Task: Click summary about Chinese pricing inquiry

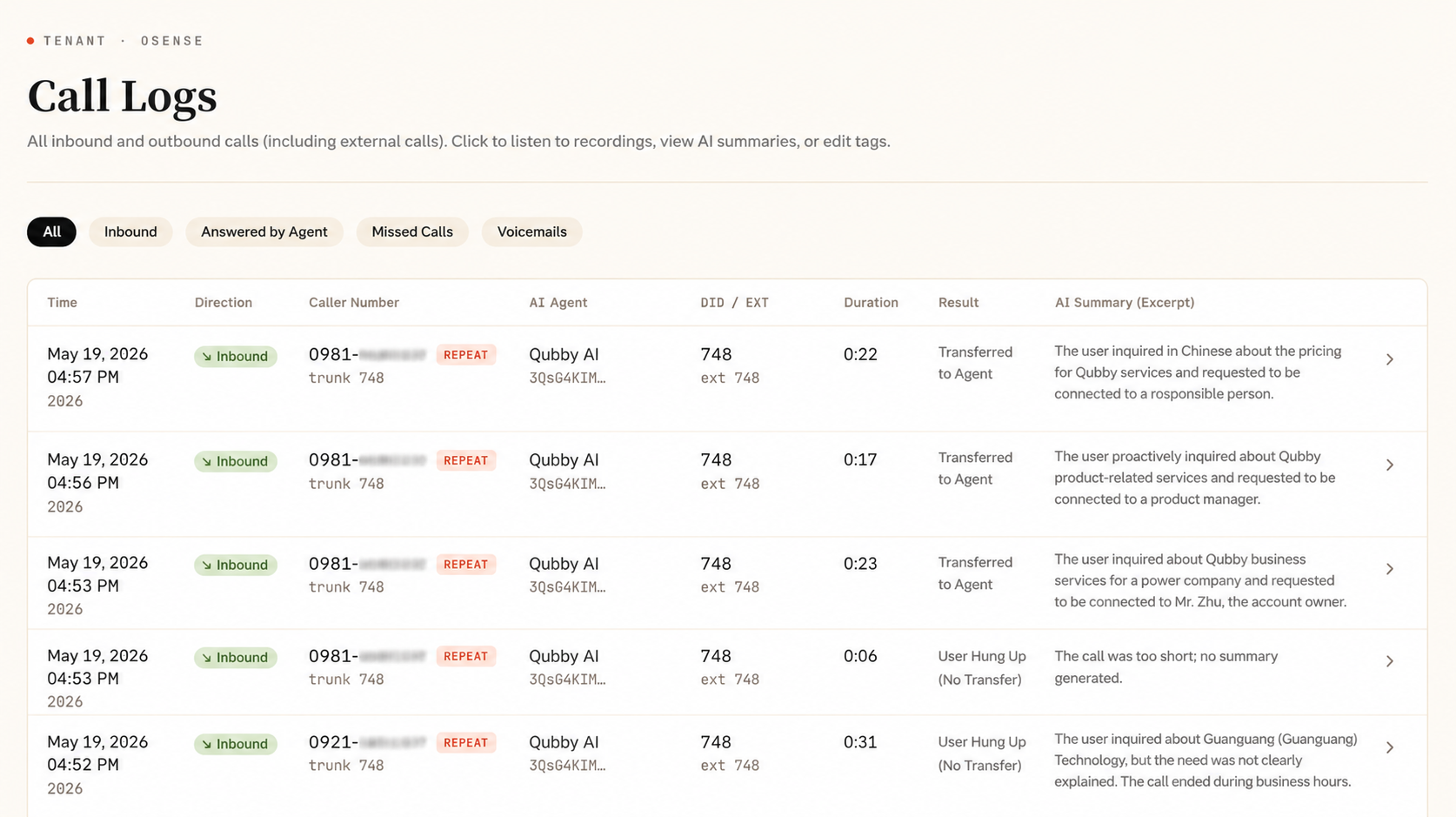Action: 1198,372
